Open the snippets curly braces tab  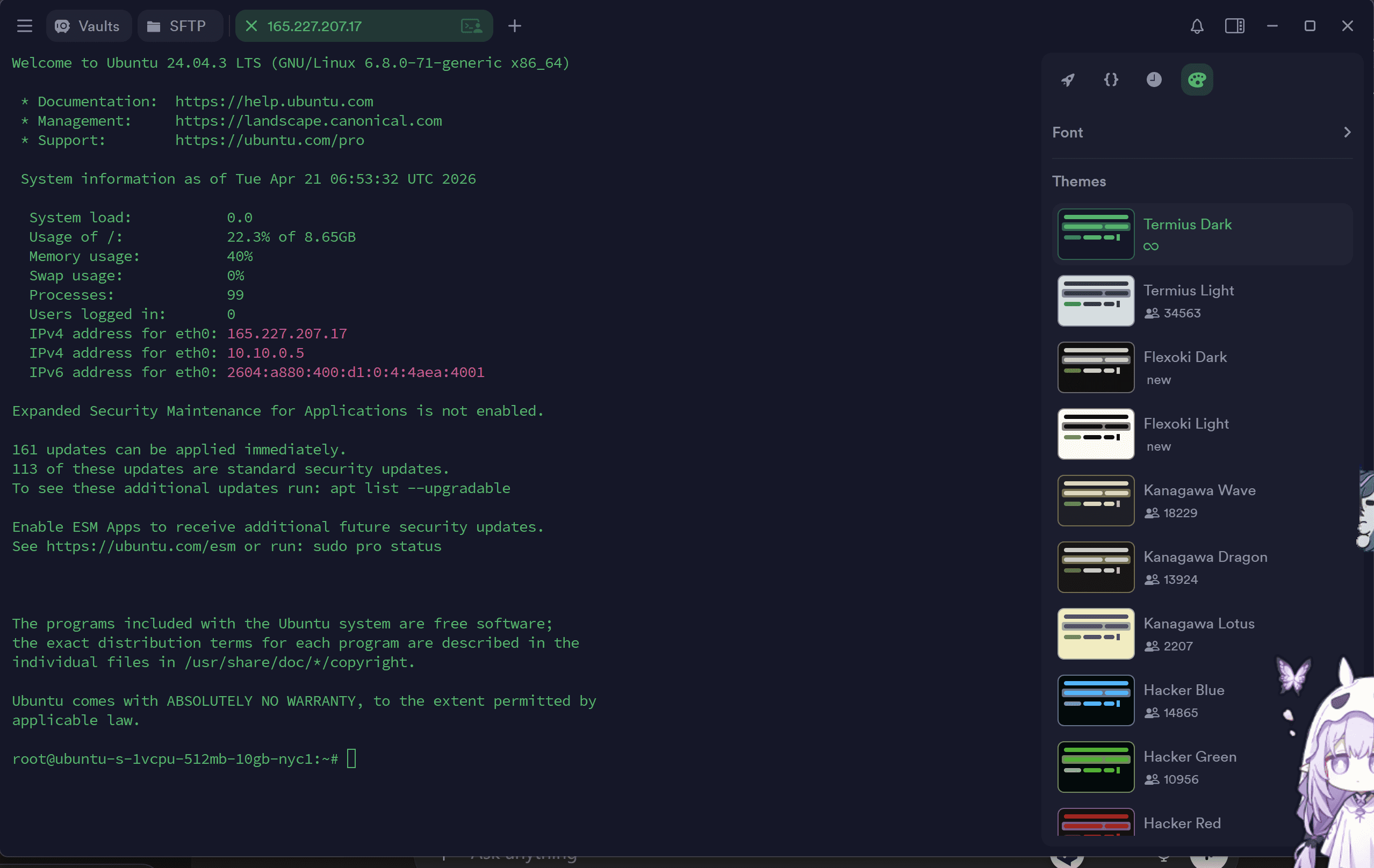[1111, 80]
